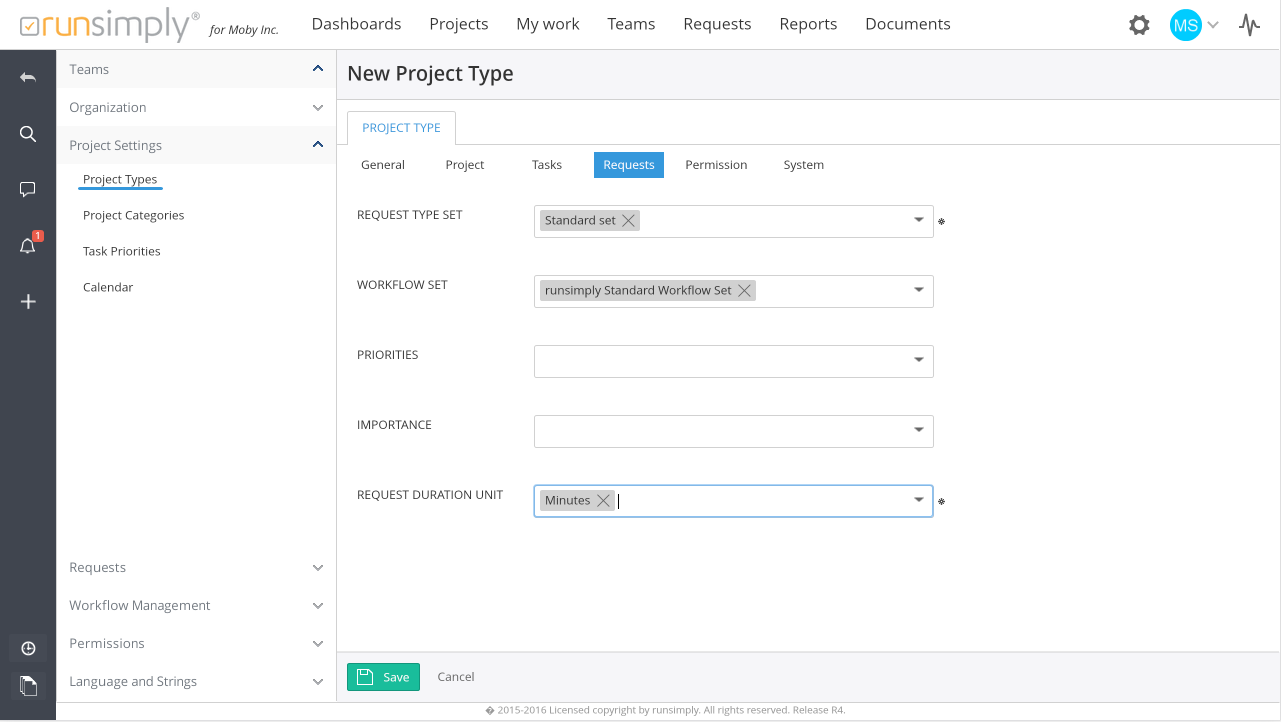
Task: Open settings via the gear icon
Action: pos(1139,25)
